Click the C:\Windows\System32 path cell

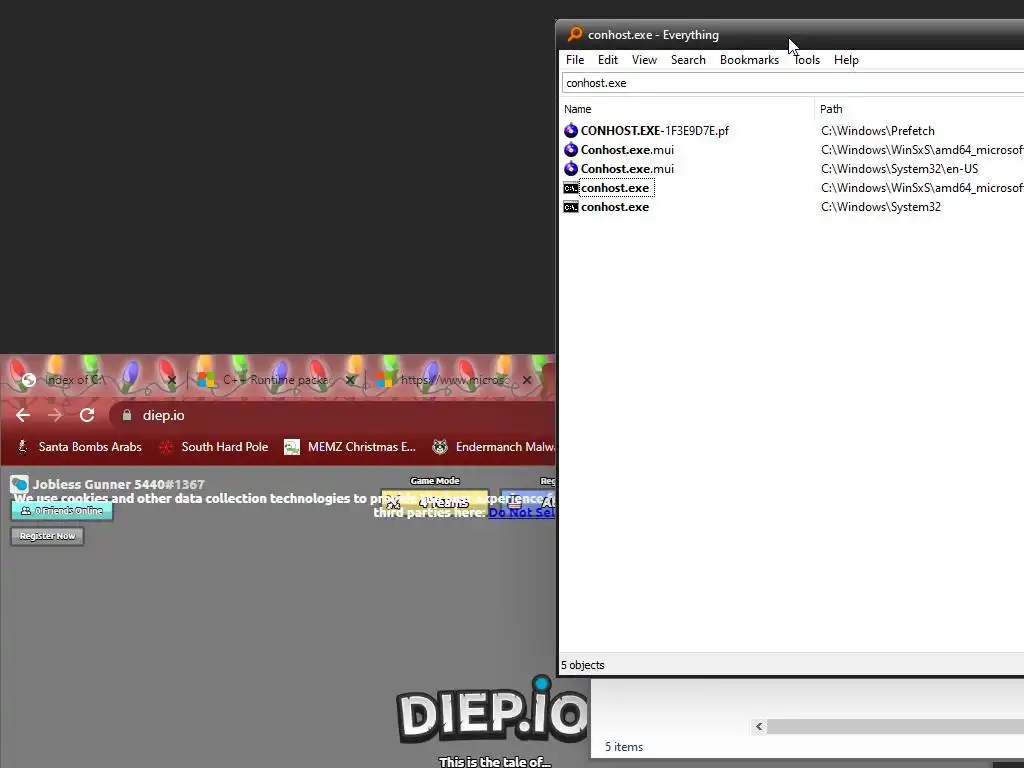pos(881,207)
